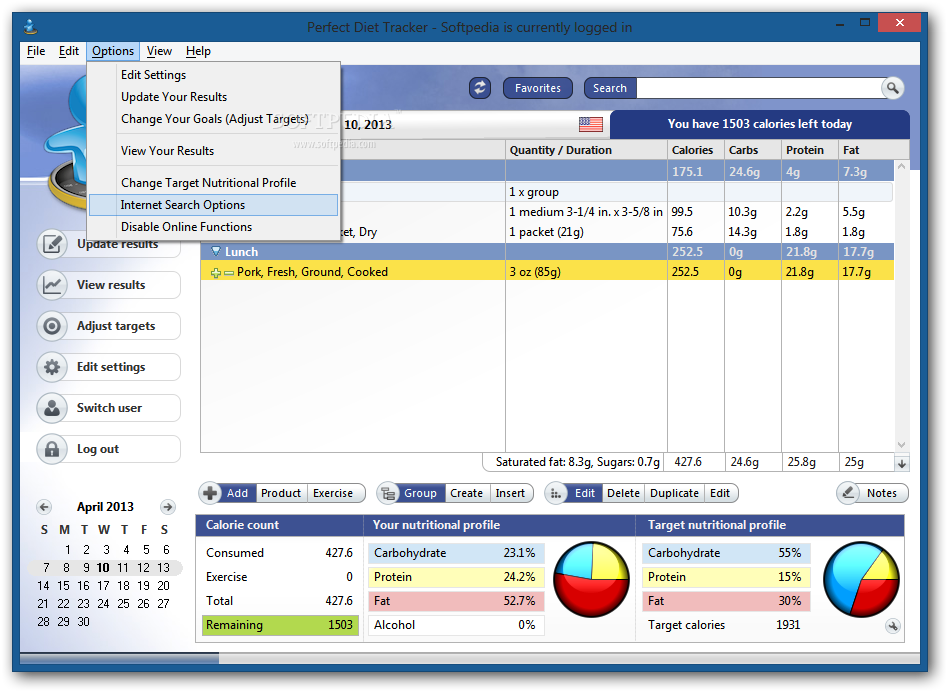Click the magnifier search icon
Viewport: 948px width, 692px height.
click(892, 88)
